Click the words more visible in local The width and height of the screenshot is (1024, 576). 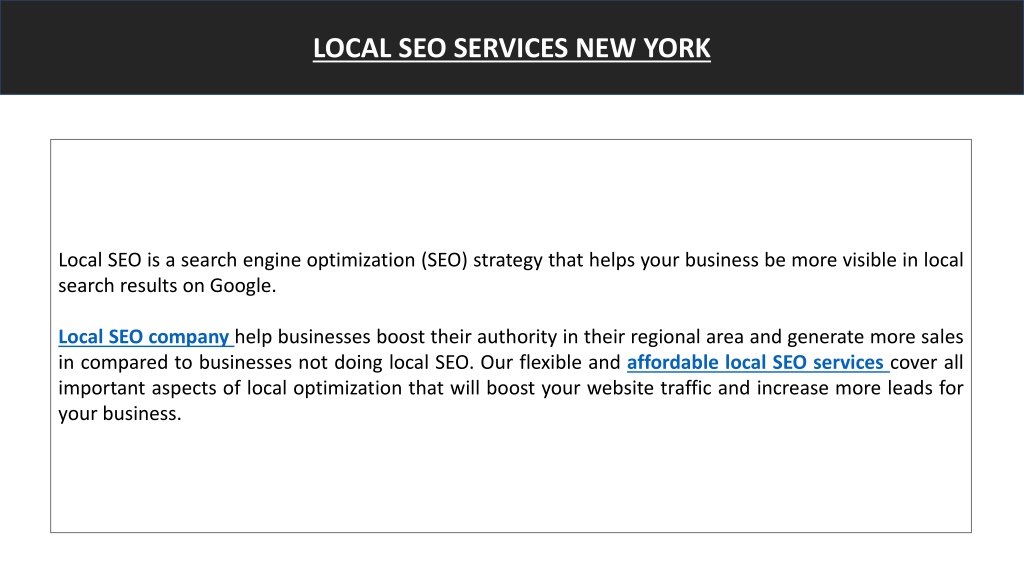[877, 260]
